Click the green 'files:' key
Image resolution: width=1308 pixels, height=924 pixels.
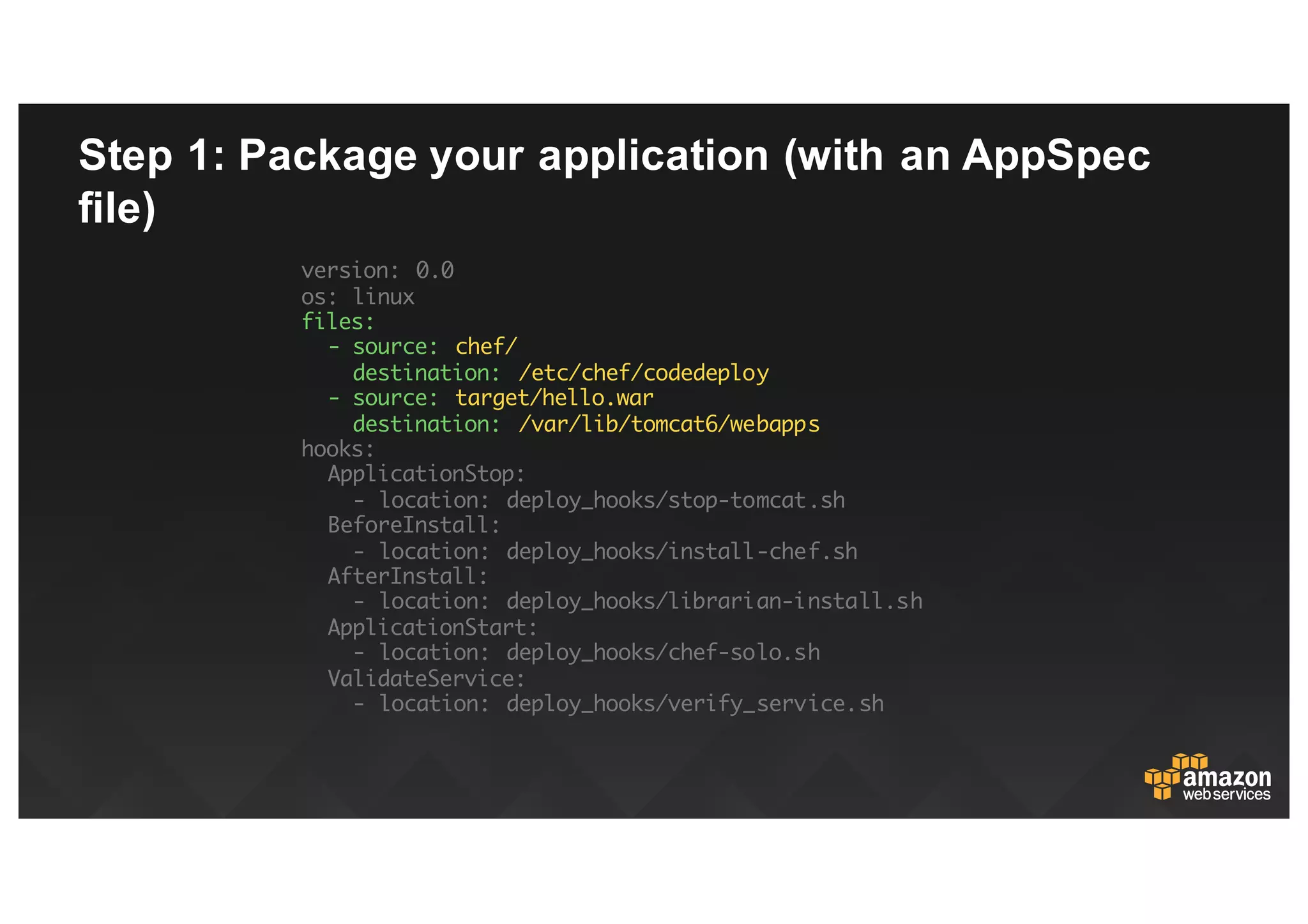[338, 321]
